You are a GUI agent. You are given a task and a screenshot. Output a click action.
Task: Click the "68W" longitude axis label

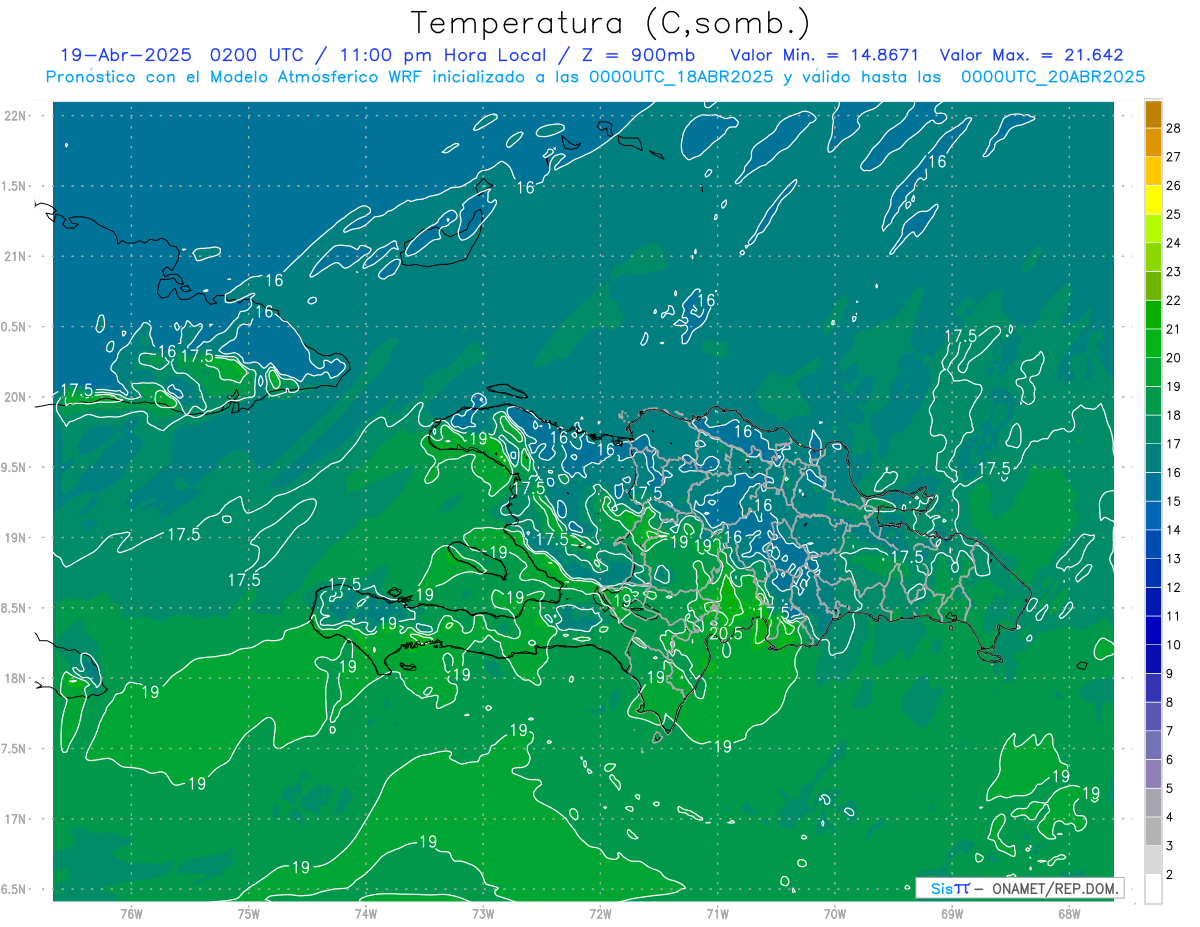[x=1069, y=912]
